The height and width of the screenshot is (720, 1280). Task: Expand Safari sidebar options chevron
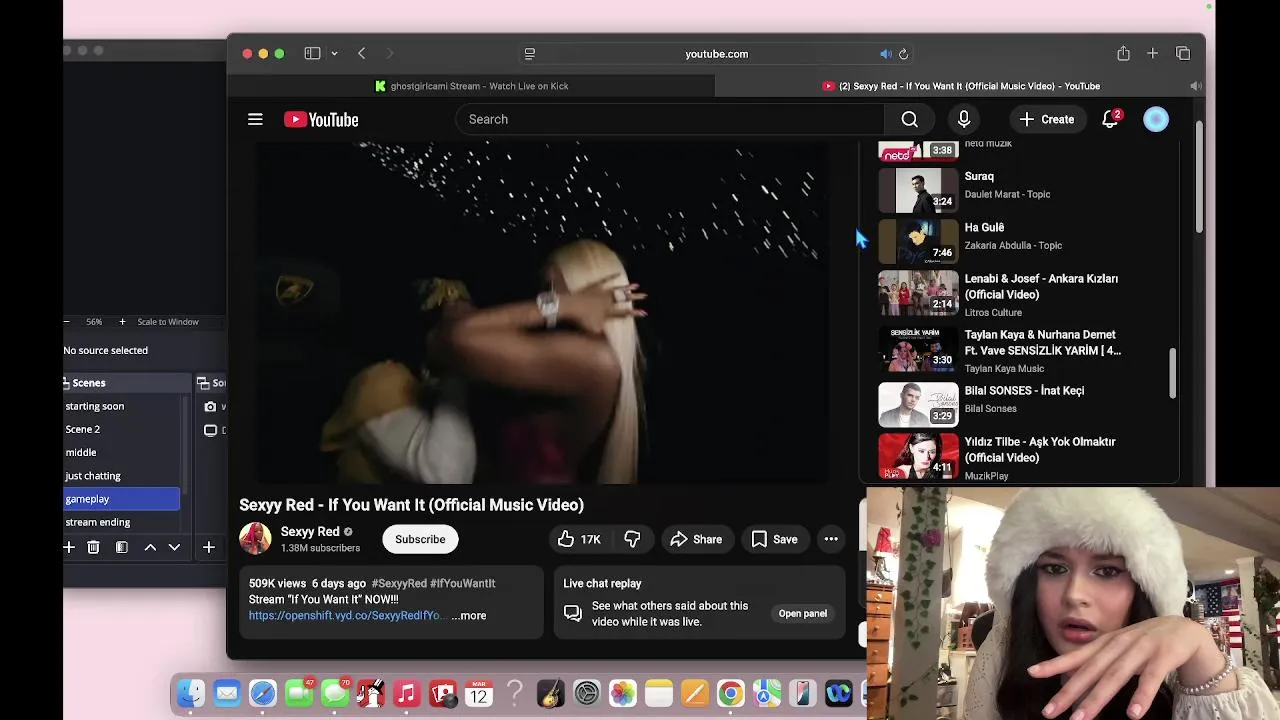pyautogui.click(x=334, y=54)
